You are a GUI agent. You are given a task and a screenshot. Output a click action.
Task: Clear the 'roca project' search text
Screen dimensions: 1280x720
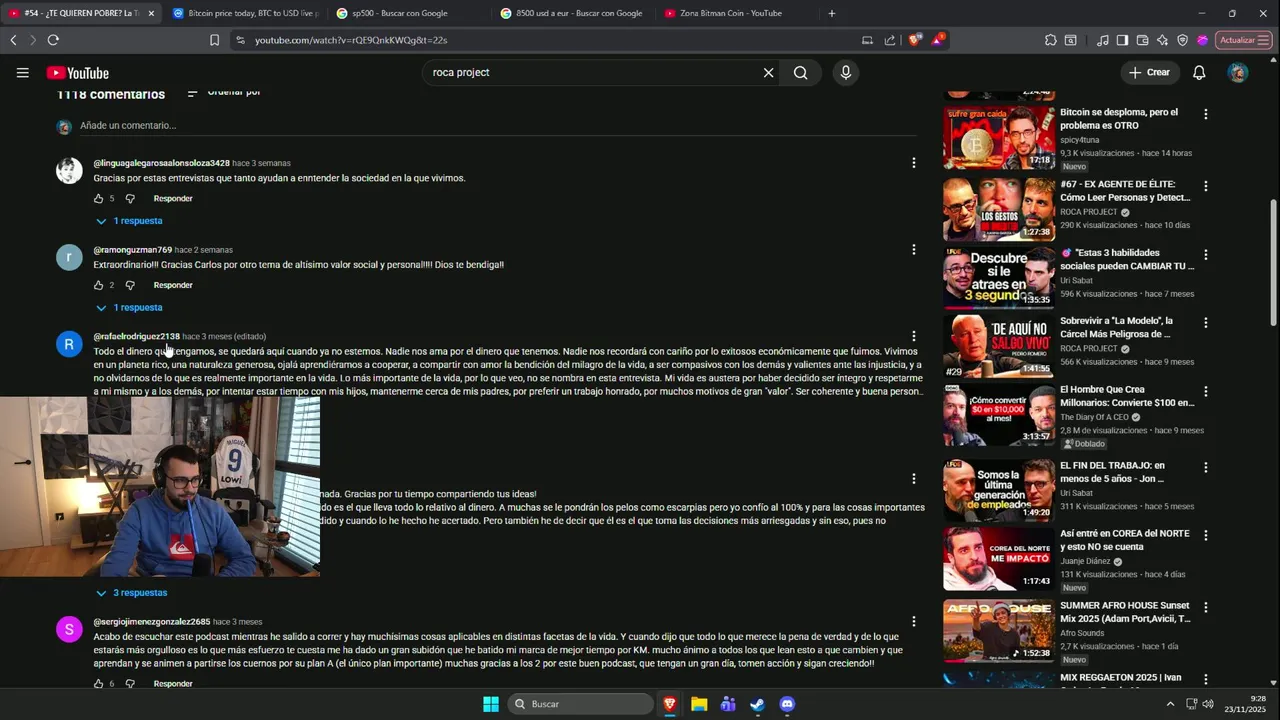768,73
